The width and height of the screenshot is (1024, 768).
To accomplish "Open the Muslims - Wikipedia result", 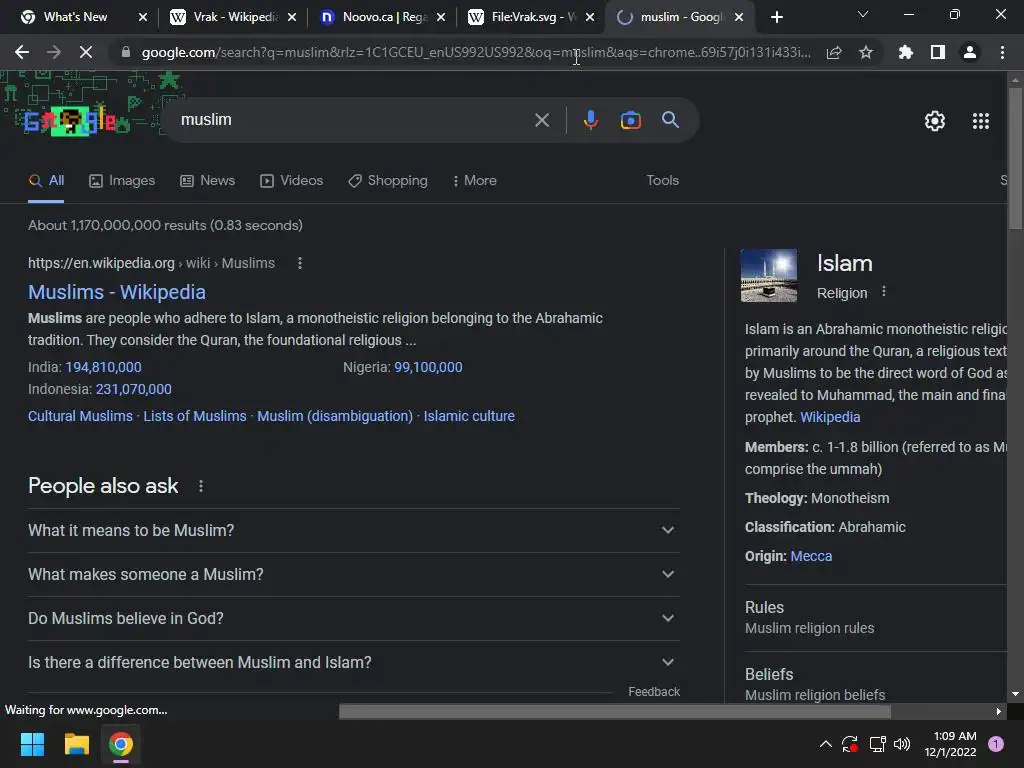I will [117, 292].
